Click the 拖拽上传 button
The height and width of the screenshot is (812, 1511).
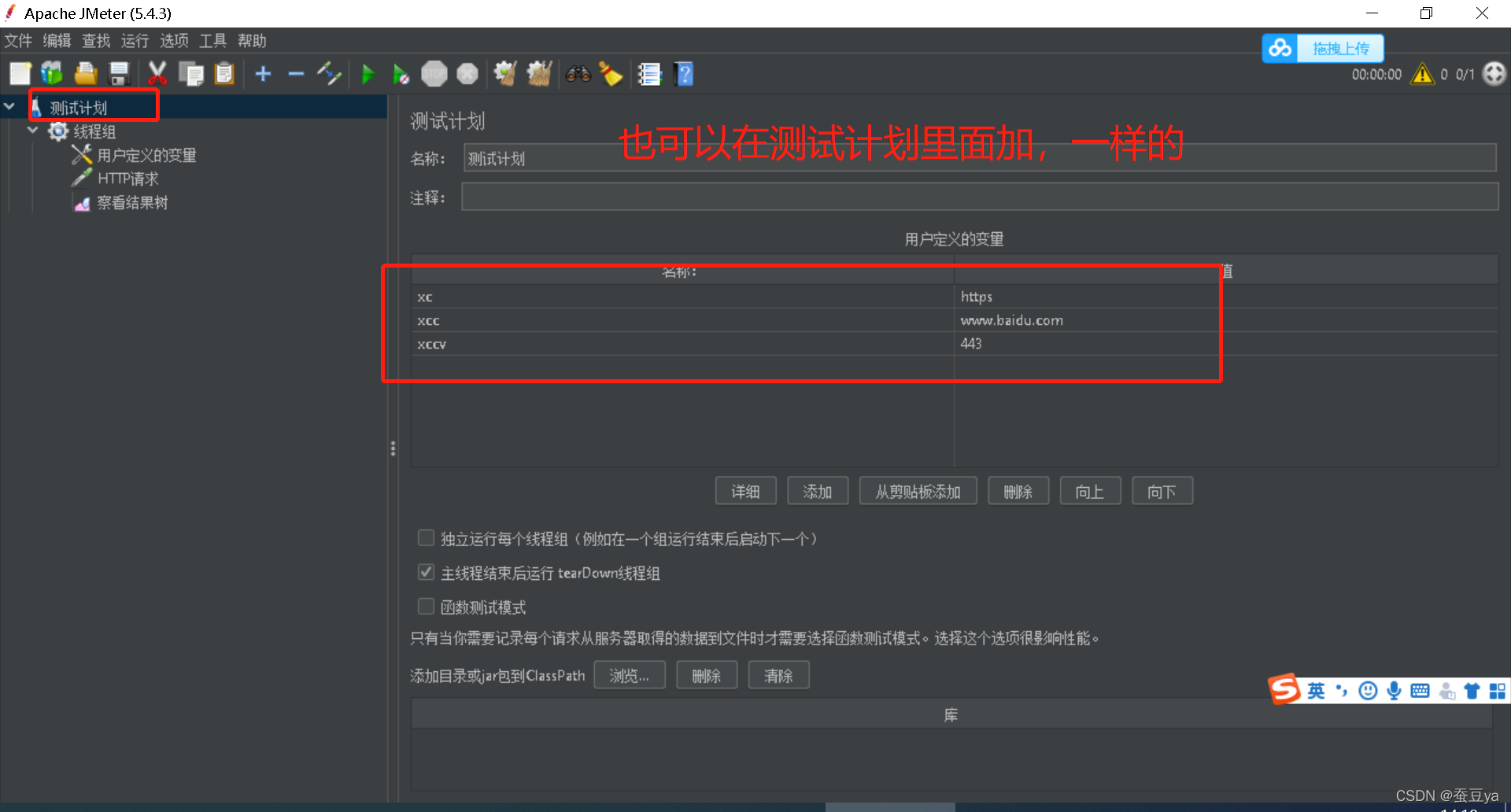point(1340,48)
